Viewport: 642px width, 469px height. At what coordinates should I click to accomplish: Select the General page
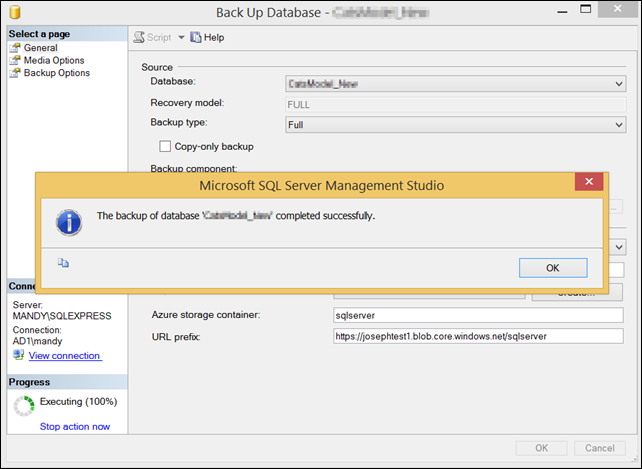(40, 48)
